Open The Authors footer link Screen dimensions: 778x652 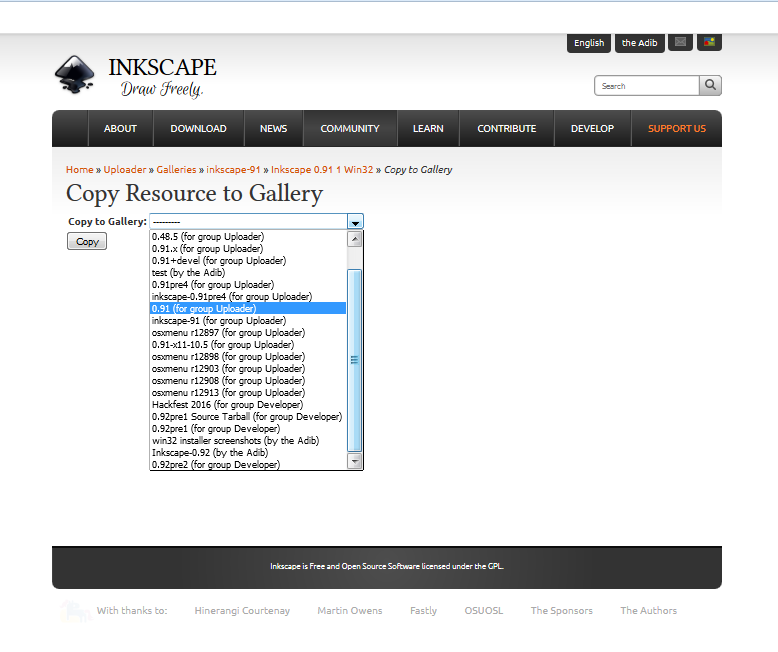(x=648, y=611)
